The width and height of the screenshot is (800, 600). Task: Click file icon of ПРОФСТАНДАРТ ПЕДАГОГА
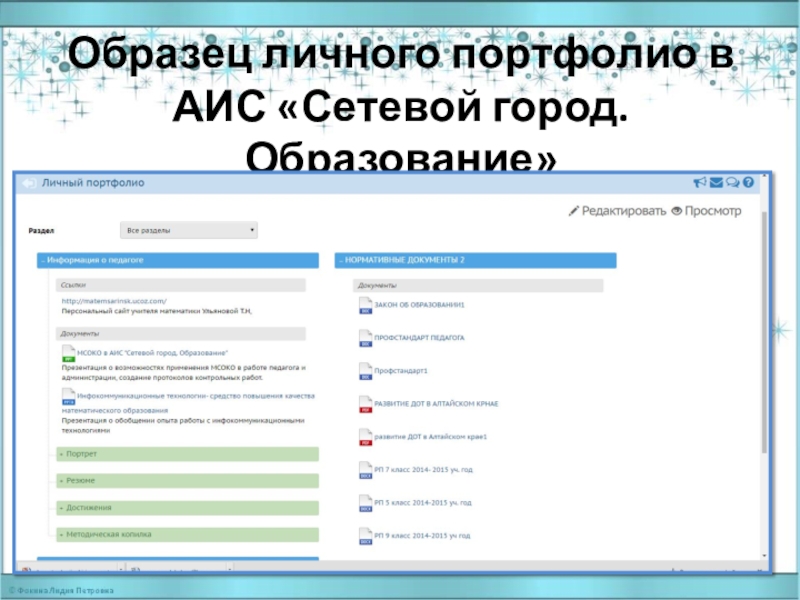(x=365, y=338)
